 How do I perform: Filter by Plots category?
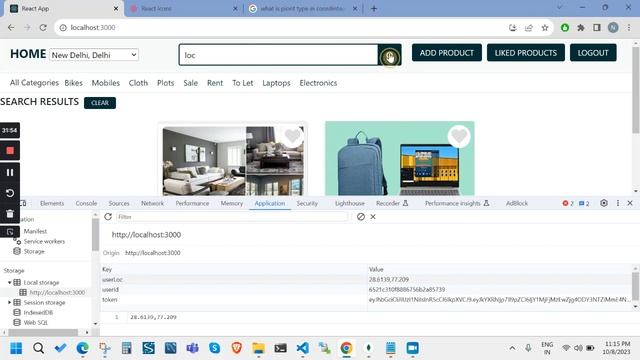pos(165,83)
